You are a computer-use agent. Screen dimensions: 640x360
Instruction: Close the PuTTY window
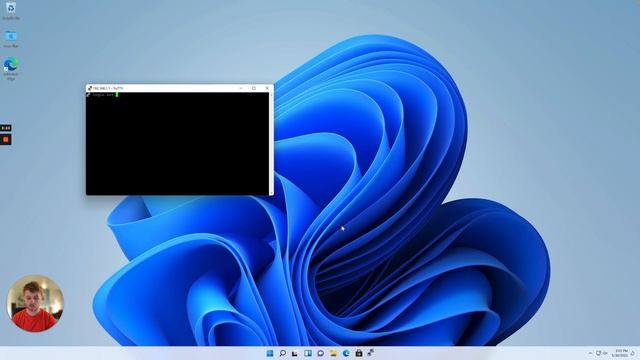pyautogui.click(x=267, y=88)
